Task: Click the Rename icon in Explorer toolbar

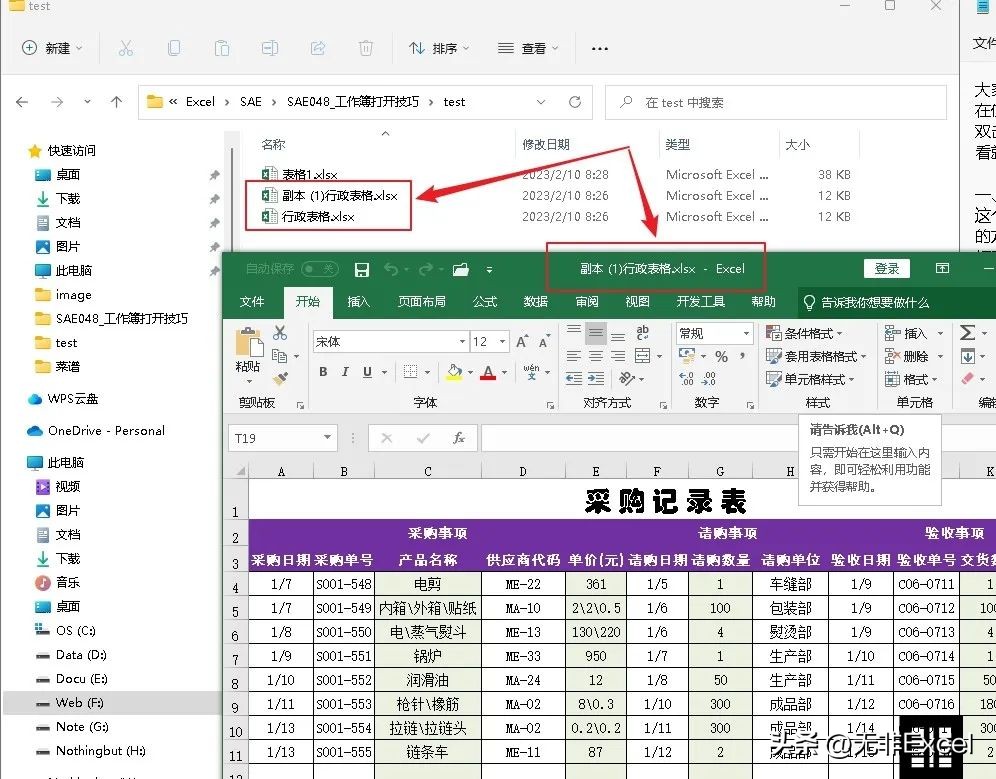Action: click(270, 48)
